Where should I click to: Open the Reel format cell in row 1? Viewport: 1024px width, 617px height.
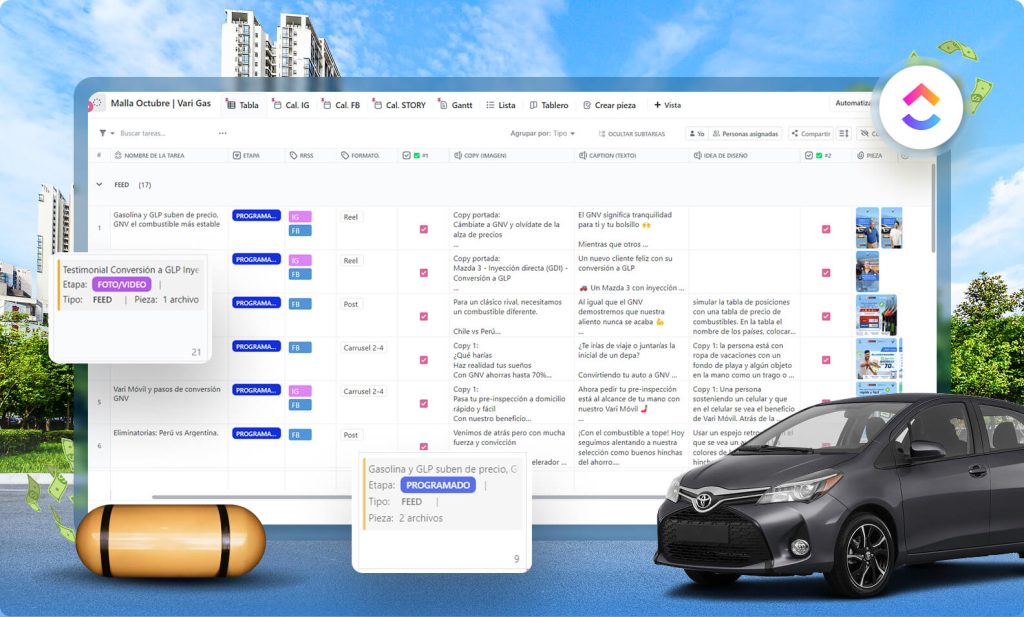pyautogui.click(x=351, y=217)
